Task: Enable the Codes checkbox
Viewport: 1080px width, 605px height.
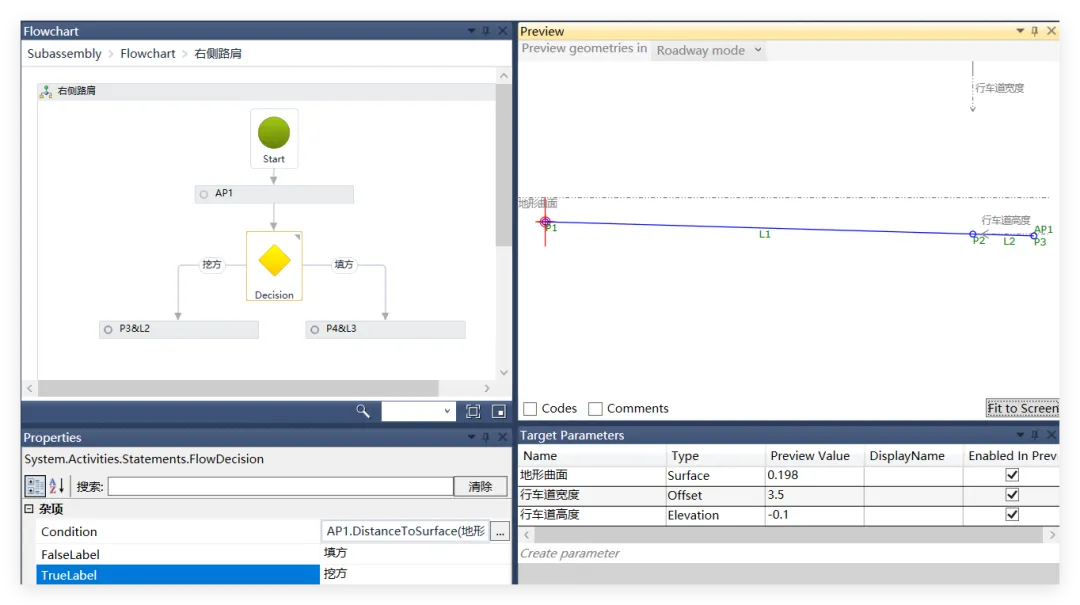Action: (530, 409)
